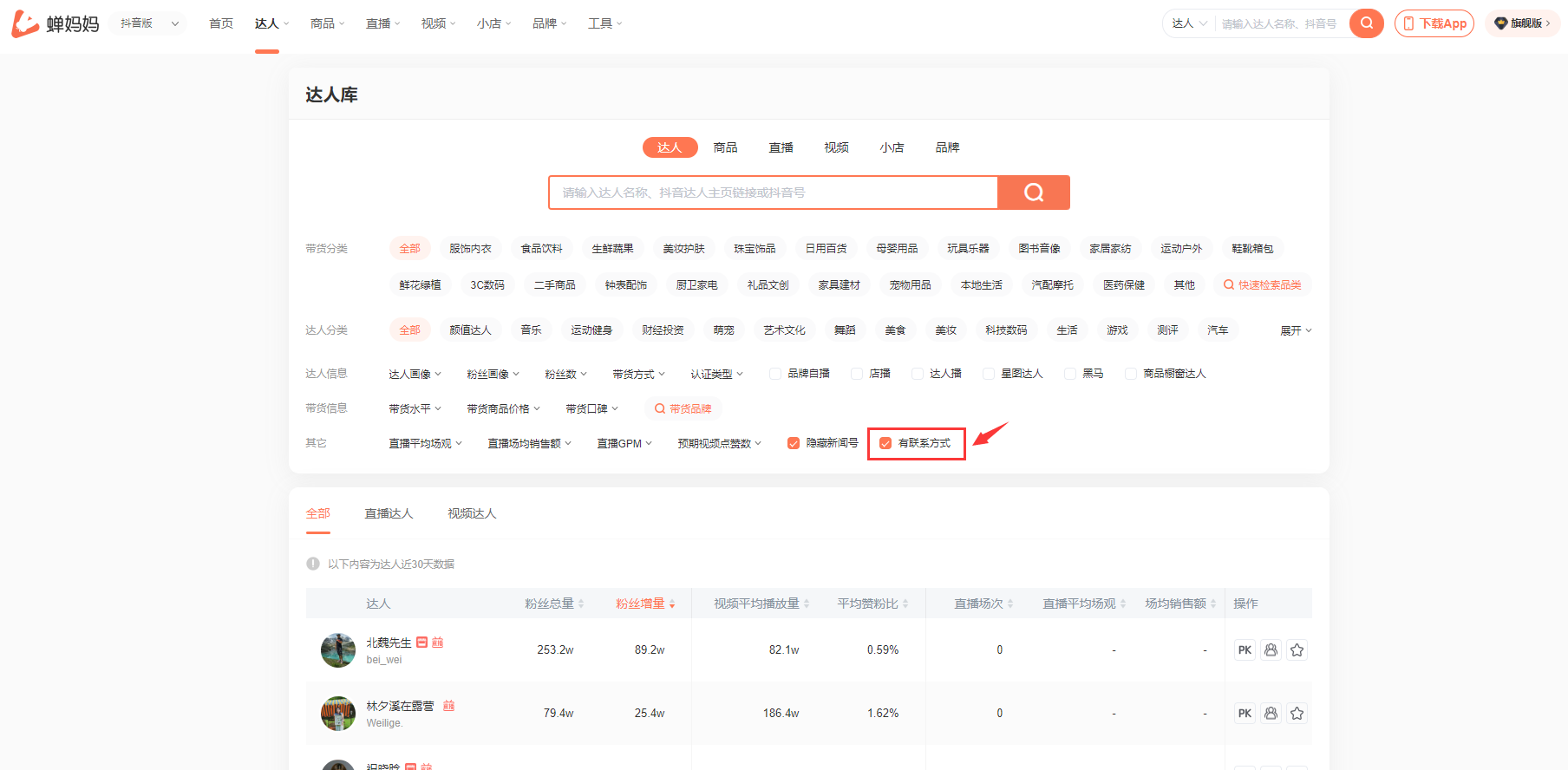Favorite 林夕溪在露营 with the star icon
This screenshot has height=770, width=1568.
tap(1297, 714)
